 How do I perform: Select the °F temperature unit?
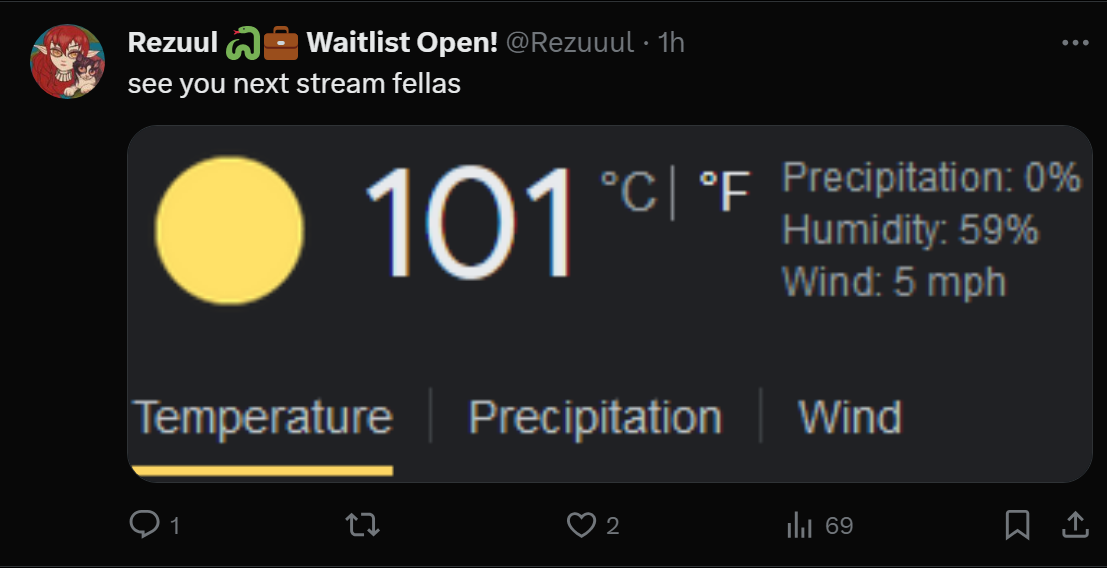[724, 191]
